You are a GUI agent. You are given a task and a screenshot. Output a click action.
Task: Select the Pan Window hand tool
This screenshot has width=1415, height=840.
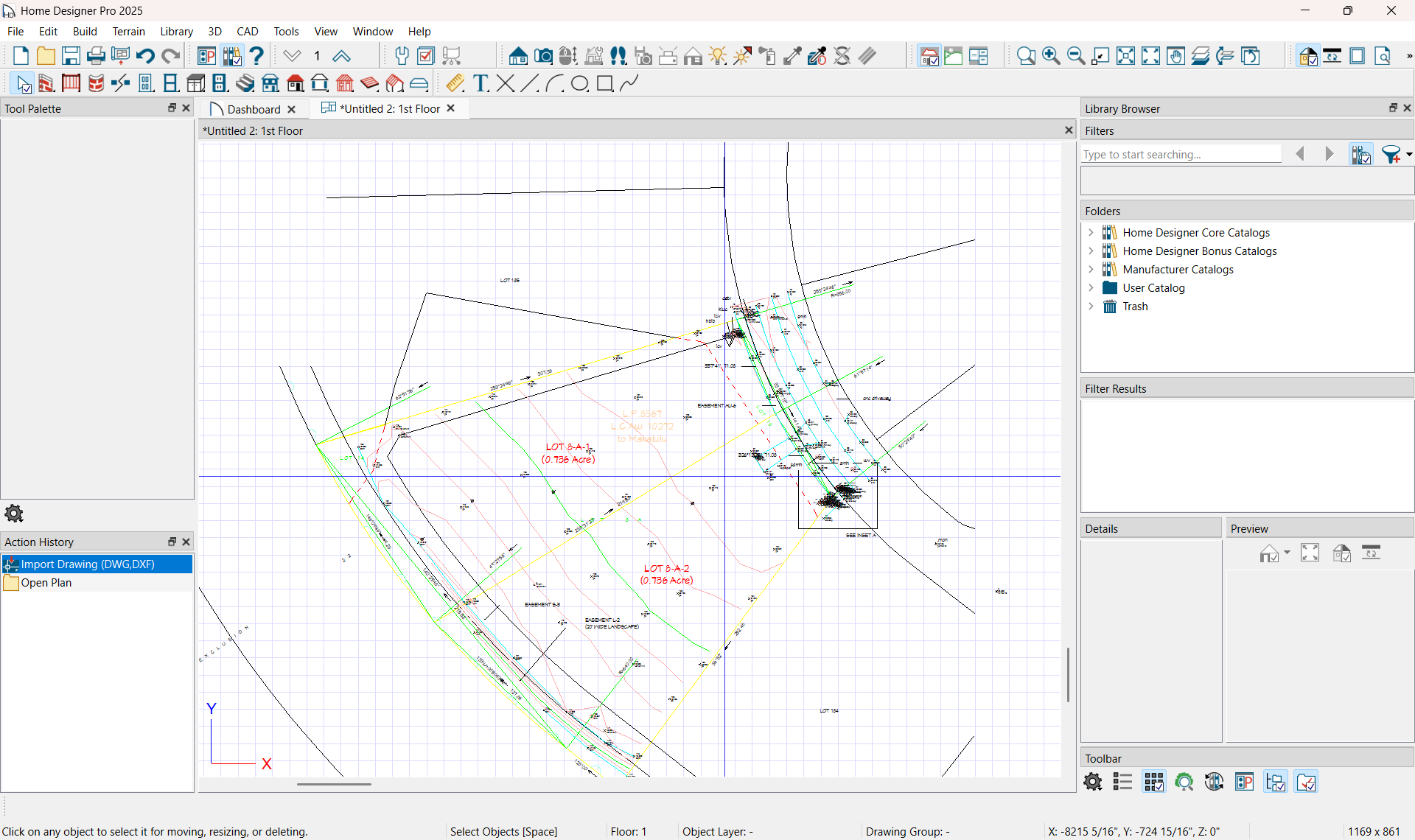1175,56
